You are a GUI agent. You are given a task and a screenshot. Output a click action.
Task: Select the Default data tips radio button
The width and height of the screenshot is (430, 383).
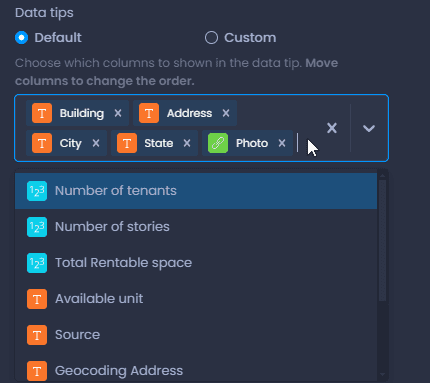tap(22, 38)
